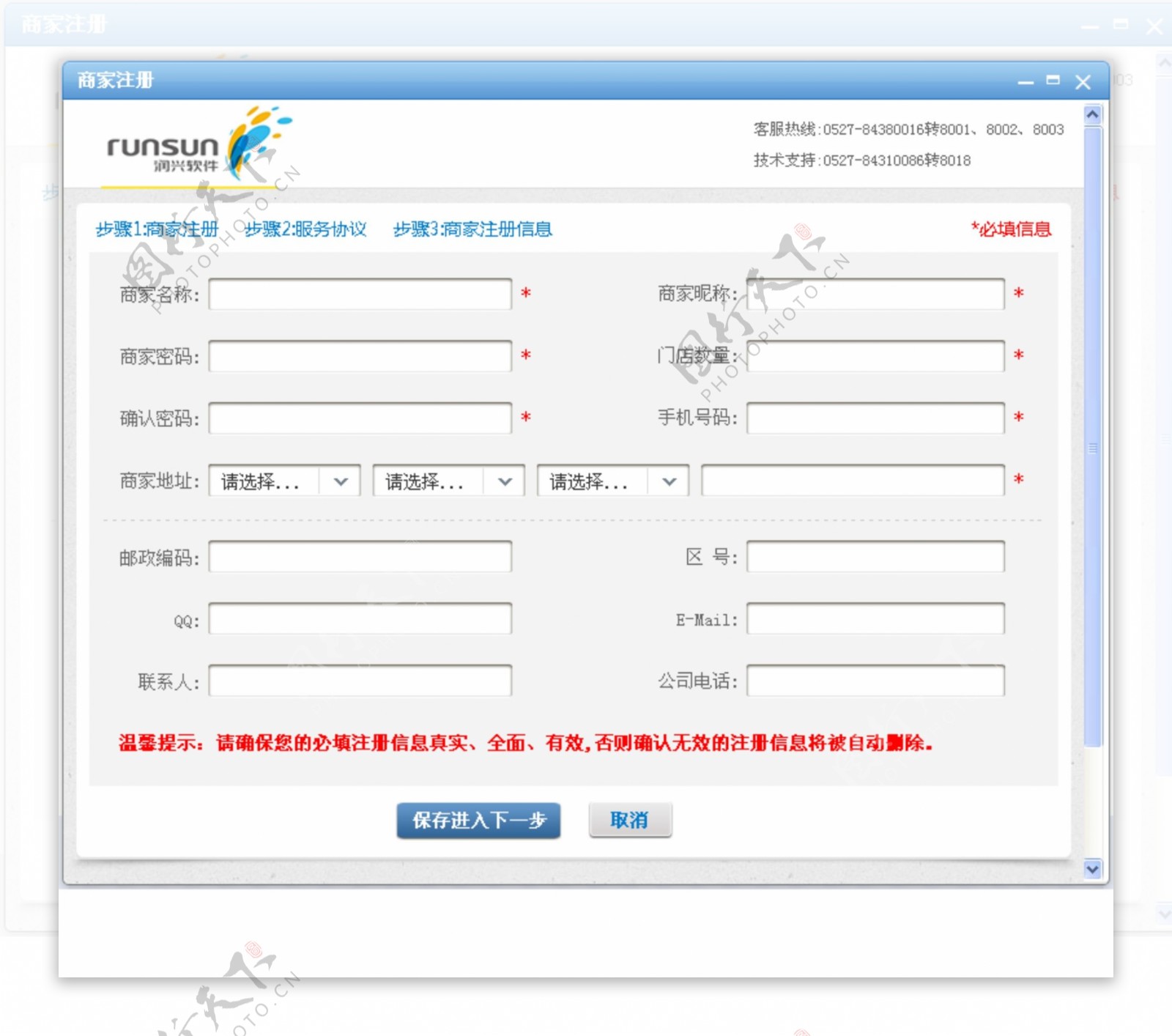Open second 商家地址 请选择 dropdown
The image size is (1172, 1036).
click(x=448, y=481)
